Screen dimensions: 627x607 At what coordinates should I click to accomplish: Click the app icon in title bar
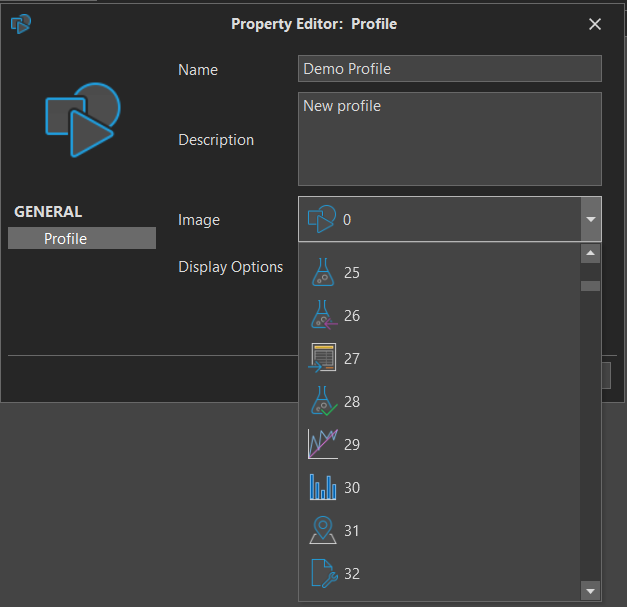coord(20,24)
